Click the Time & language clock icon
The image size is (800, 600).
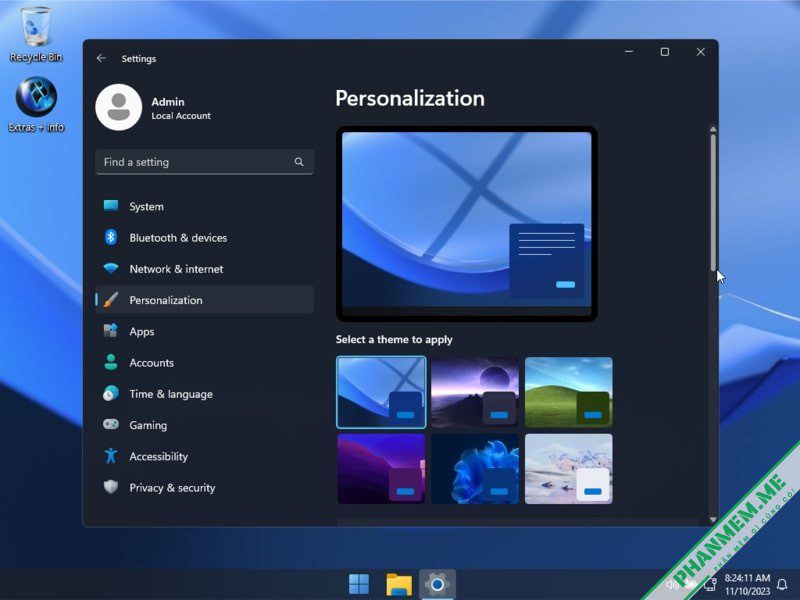pyautogui.click(x=111, y=393)
